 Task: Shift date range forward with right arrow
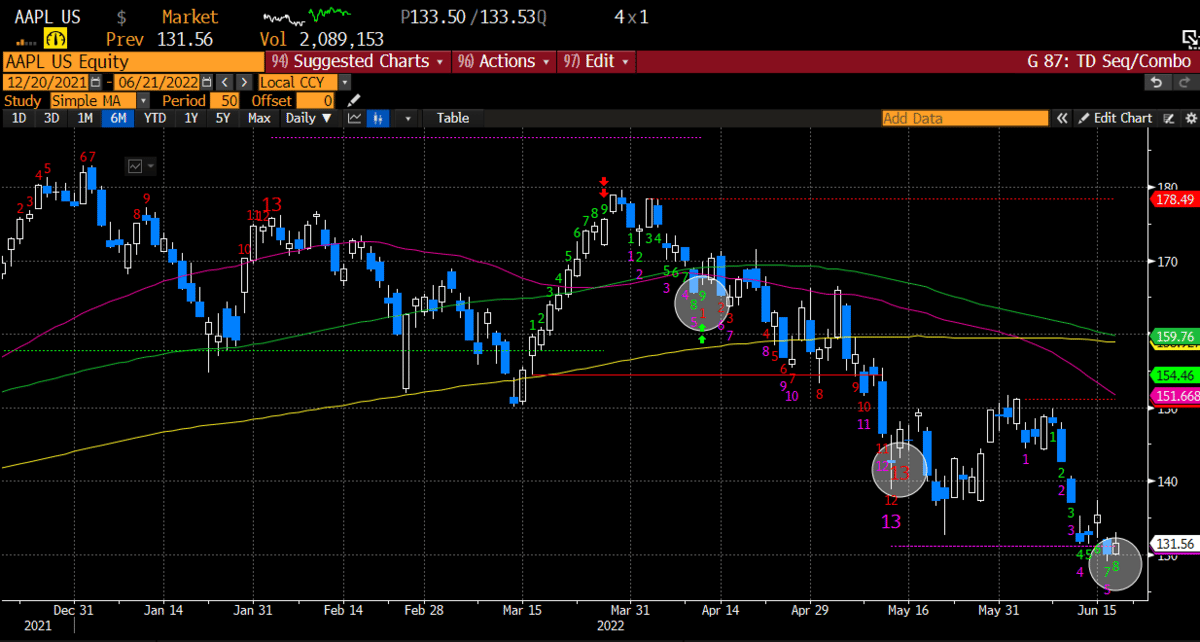(x=243, y=82)
